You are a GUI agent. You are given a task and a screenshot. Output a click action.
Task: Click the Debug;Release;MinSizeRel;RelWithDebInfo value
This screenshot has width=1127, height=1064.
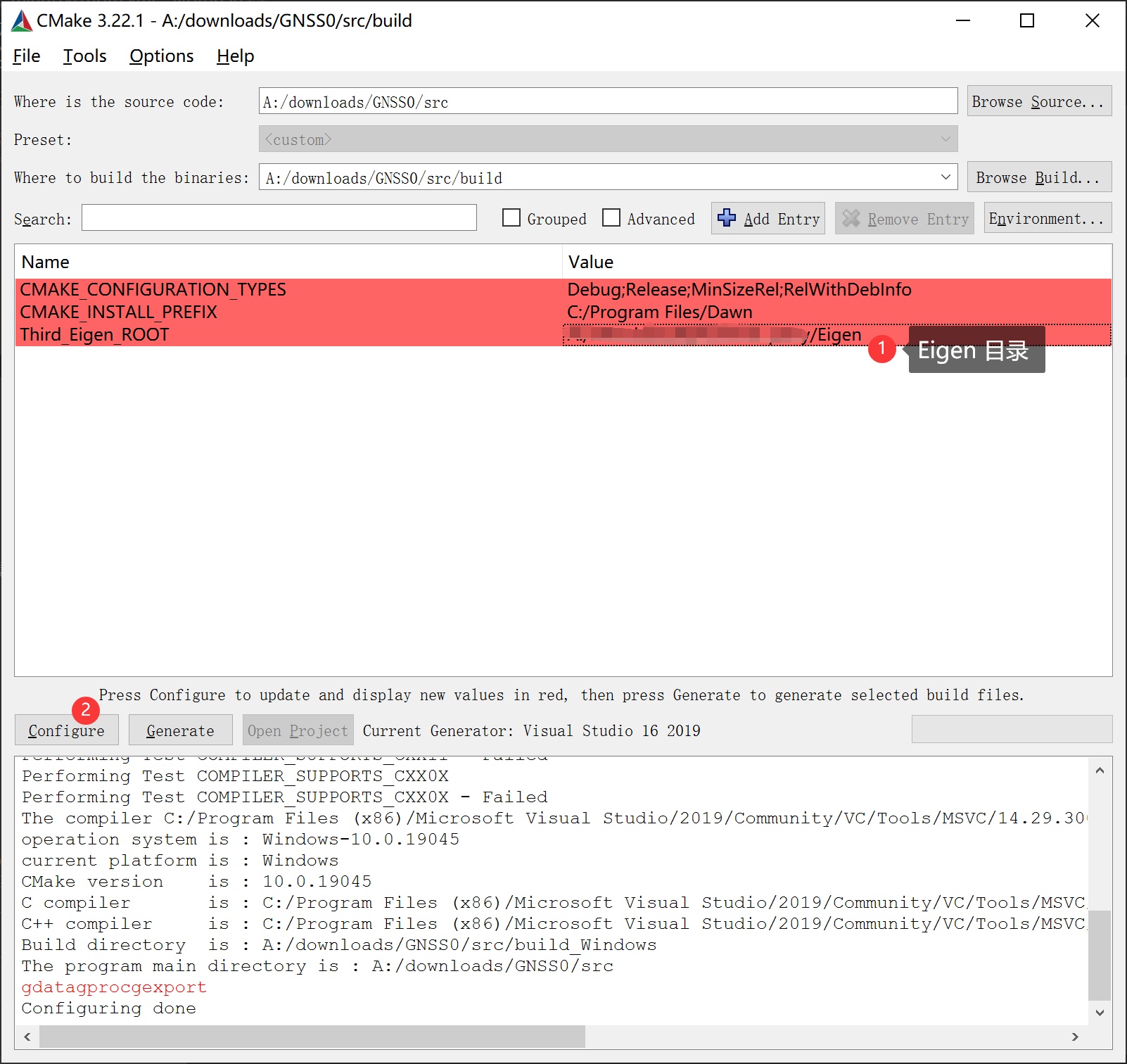739,289
